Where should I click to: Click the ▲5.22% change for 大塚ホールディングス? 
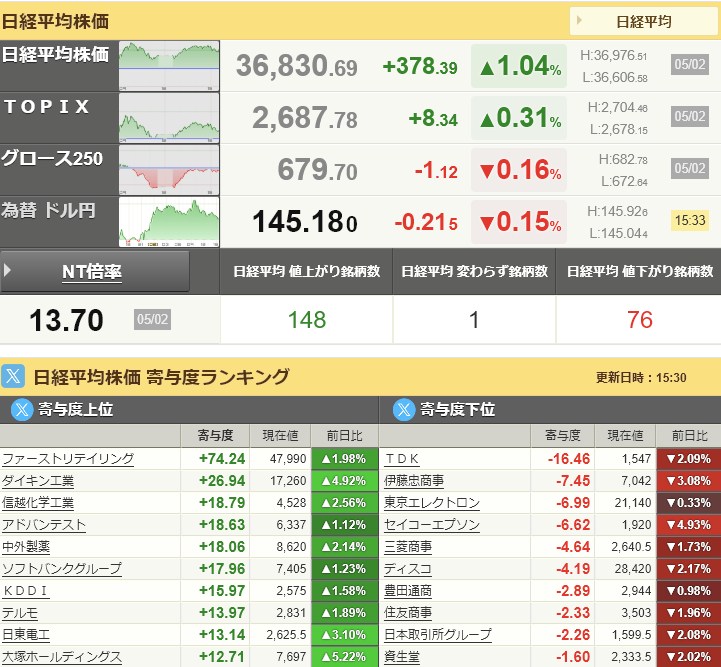click(344, 657)
